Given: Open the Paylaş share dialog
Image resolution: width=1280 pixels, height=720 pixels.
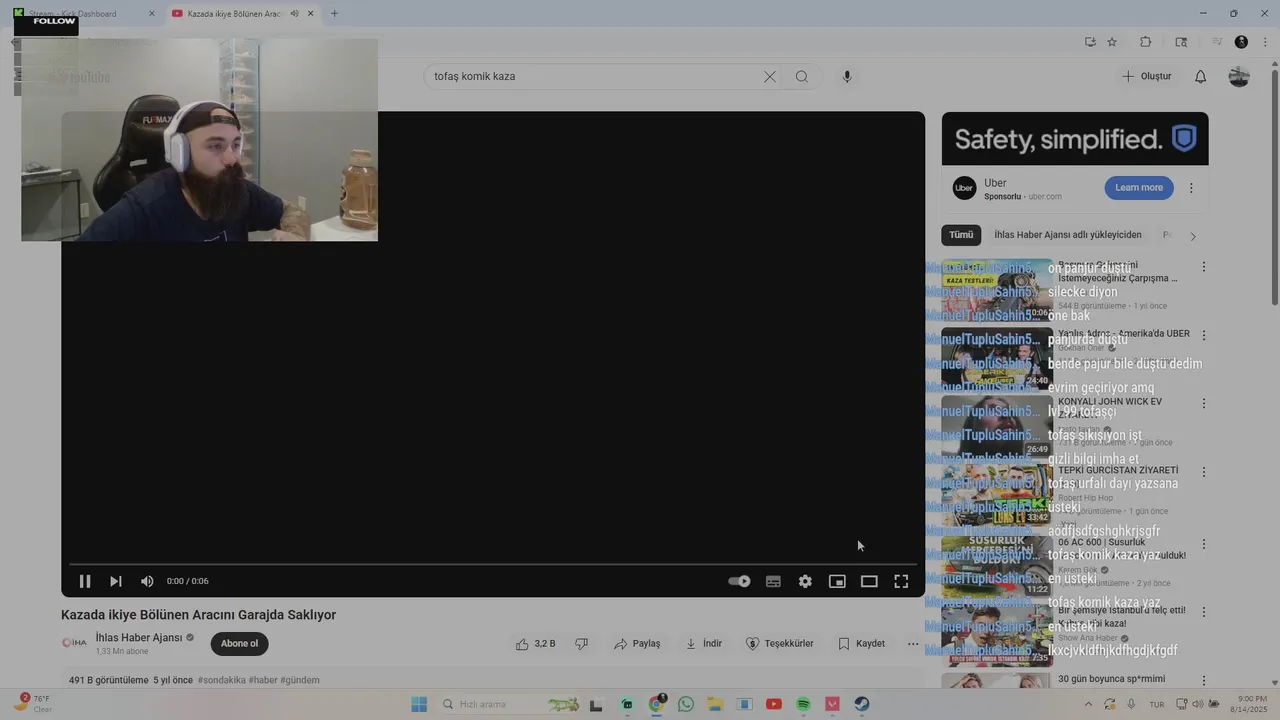Looking at the screenshot, I should point(637,644).
